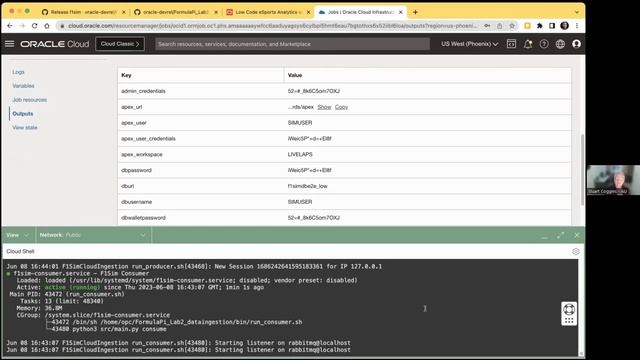Click the Cloud Classic button
The height and width of the screenshot is (360, 640).
pyautogui.click(x=120, y=44)
